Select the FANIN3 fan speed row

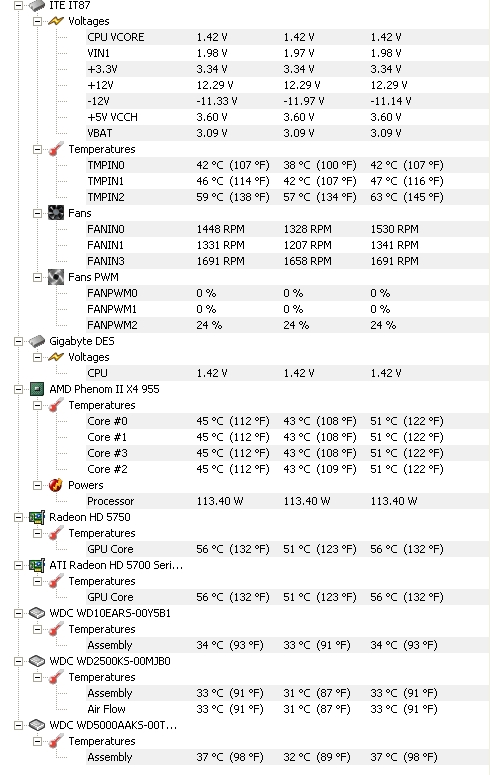[287, 261]
